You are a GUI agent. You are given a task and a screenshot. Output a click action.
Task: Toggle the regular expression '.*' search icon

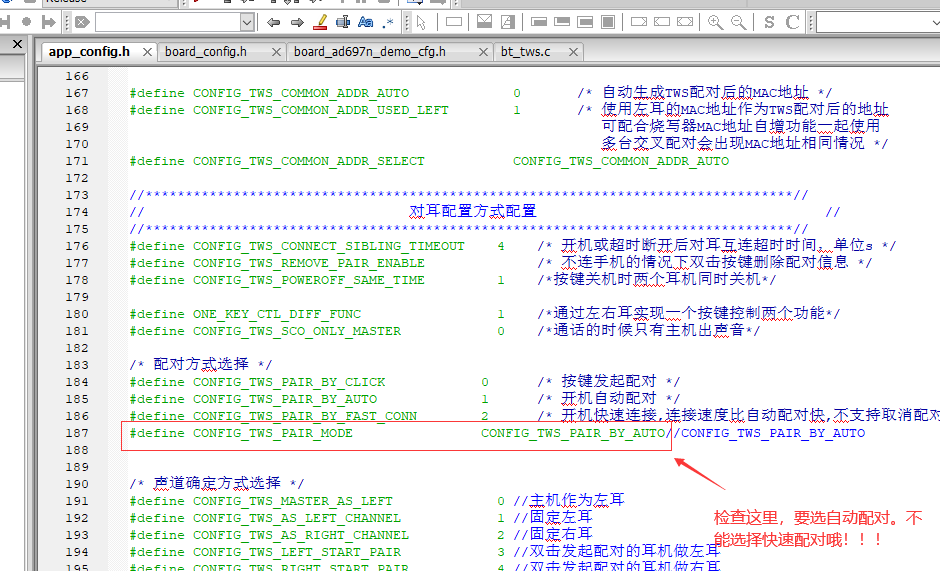click(x=388, y=23)
